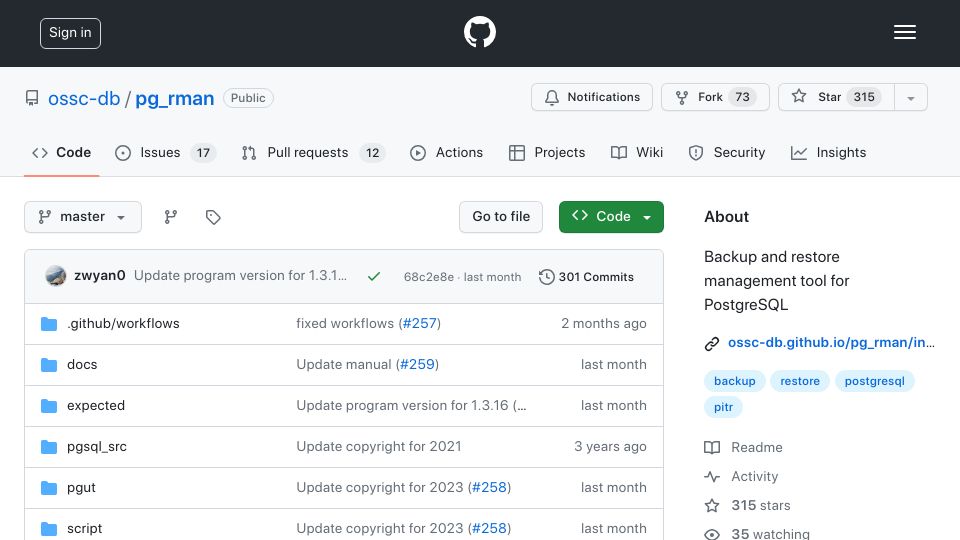
Task: Click the Notifications bell button
Action: (591, 97)
